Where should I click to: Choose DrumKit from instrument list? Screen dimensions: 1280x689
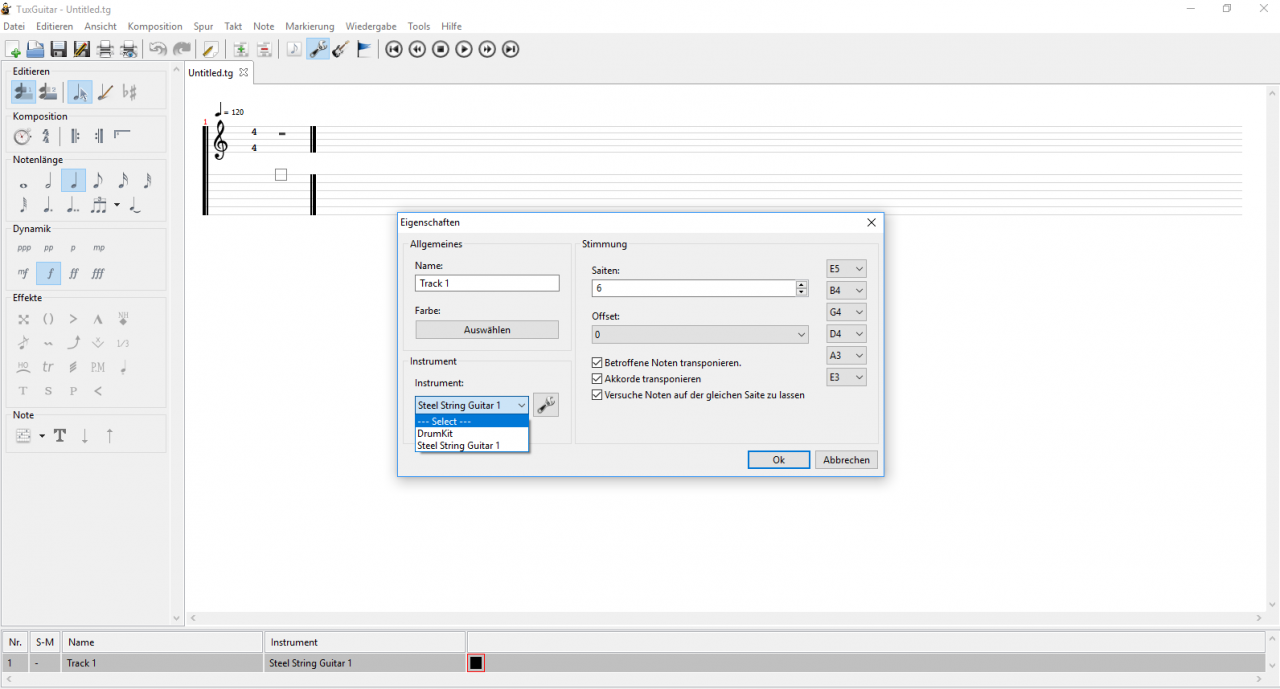472,433
